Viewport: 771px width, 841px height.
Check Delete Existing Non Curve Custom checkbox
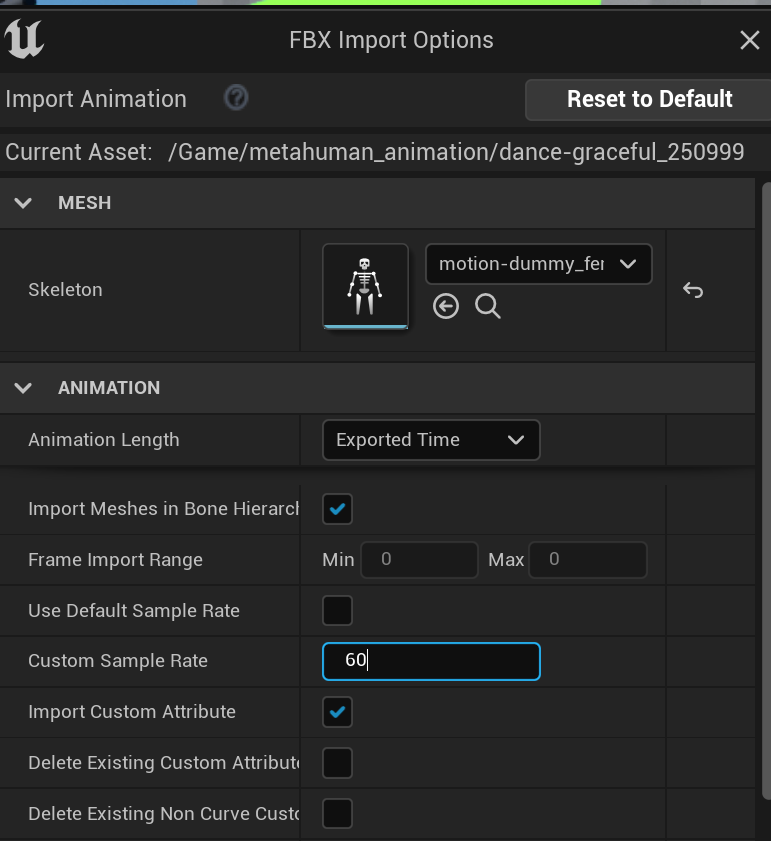pyautogui.click(x=338, y=814)
